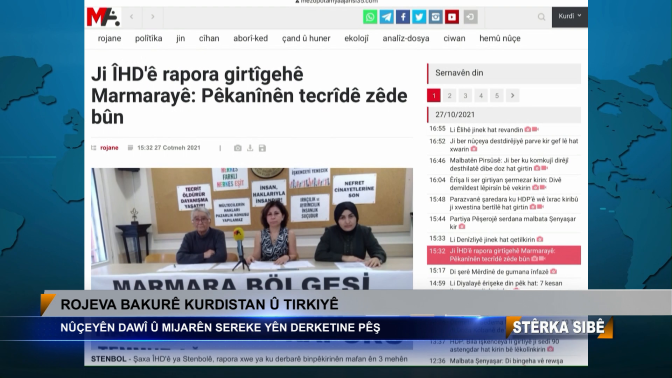Select the ekolojî menu item
Screen dimensions: 672x378
pos(356,38)
